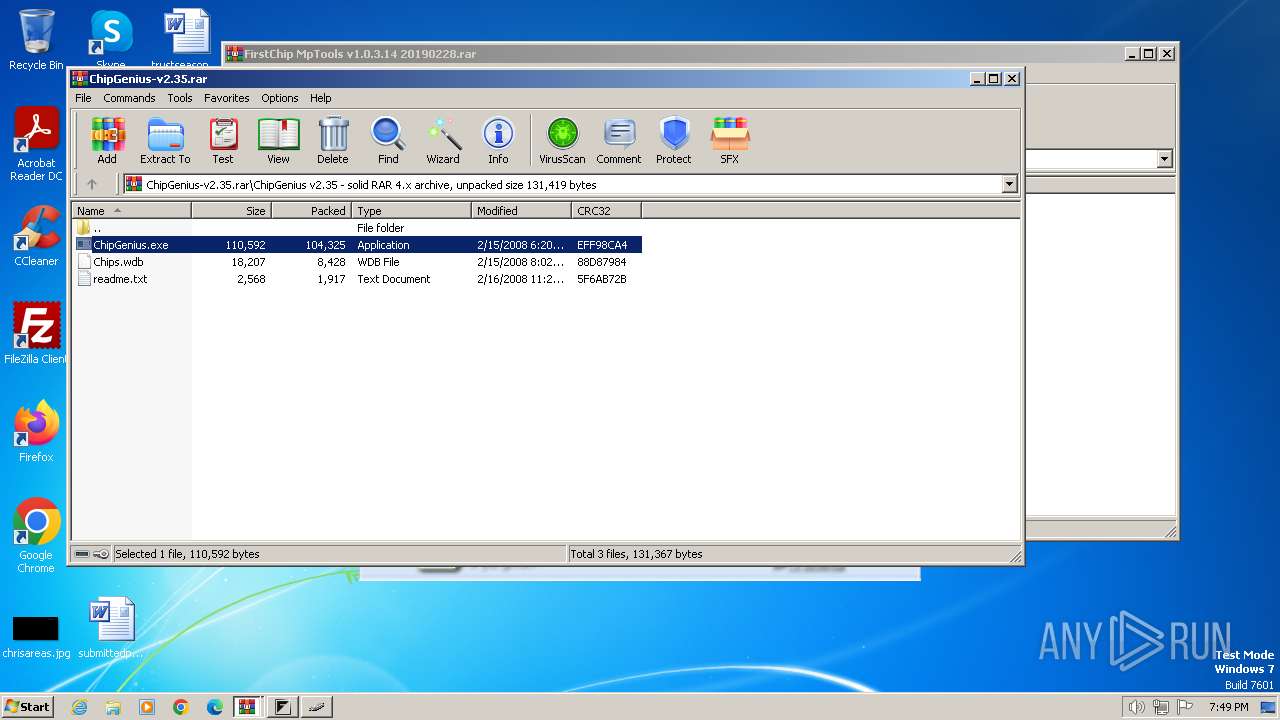Click volume speaker tray icon
The width and height of the screenshot is (1280, 720).
1136,707
